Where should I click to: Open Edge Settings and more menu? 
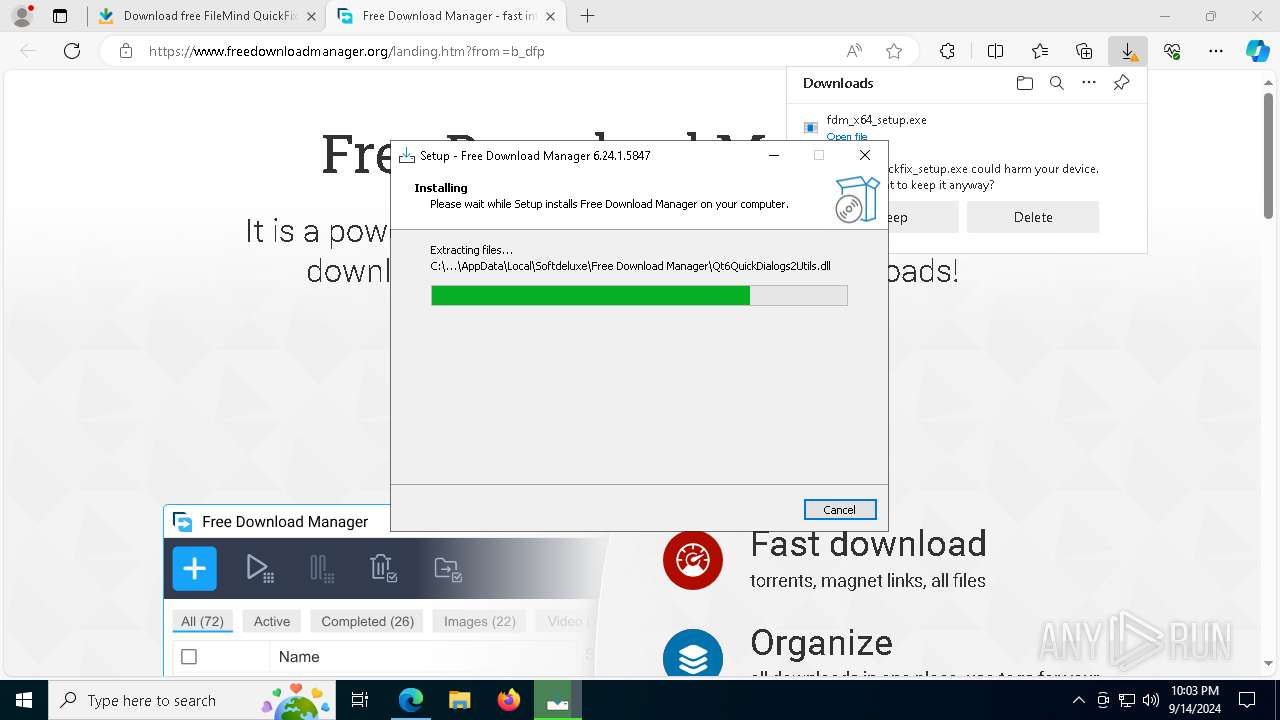pos(1216,51)
